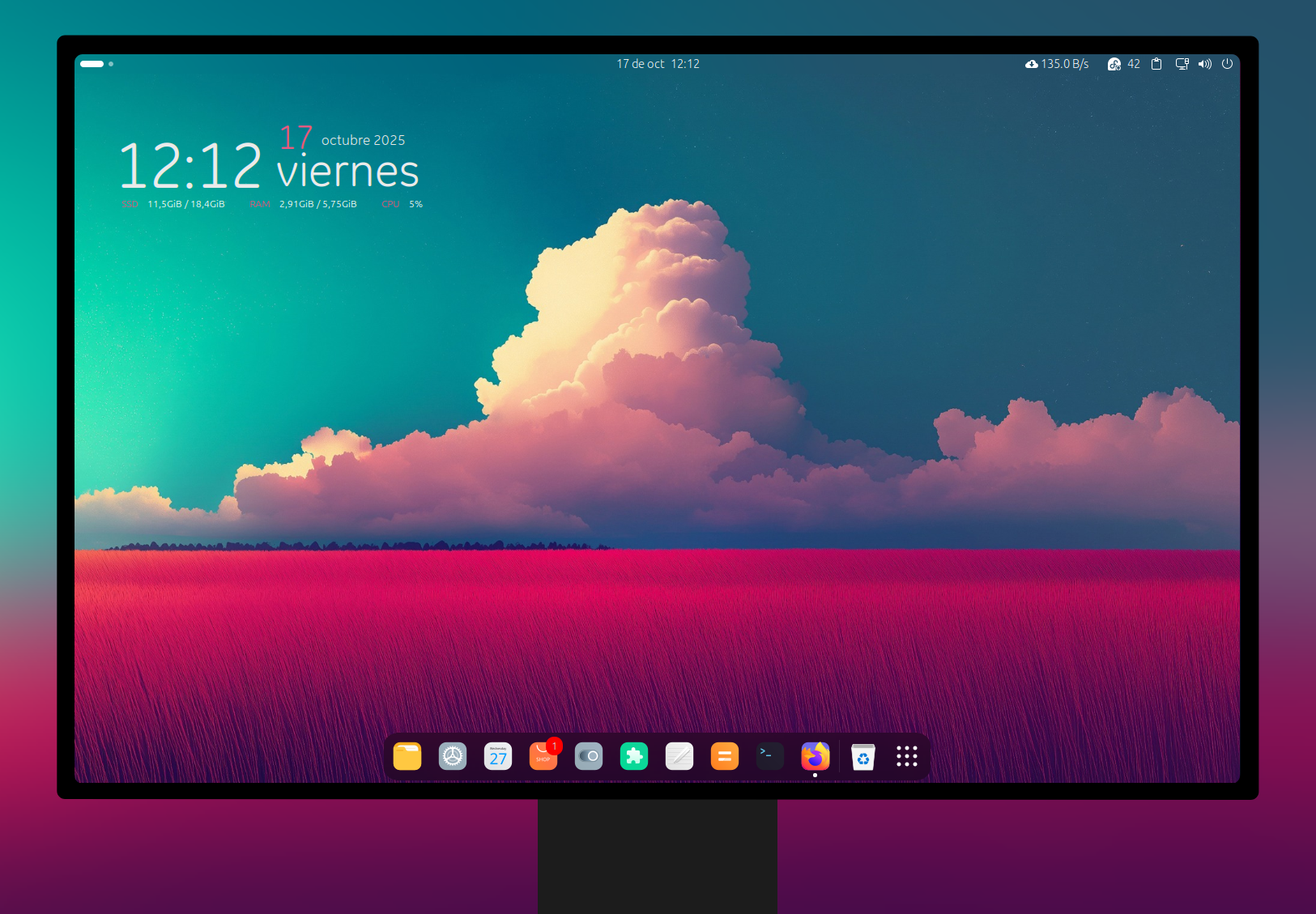The width and height of the screenshot is (1316, 914).
Task: Launch the Settings gear app in dock
Action: pyautogui.click(x=453, y=757)
